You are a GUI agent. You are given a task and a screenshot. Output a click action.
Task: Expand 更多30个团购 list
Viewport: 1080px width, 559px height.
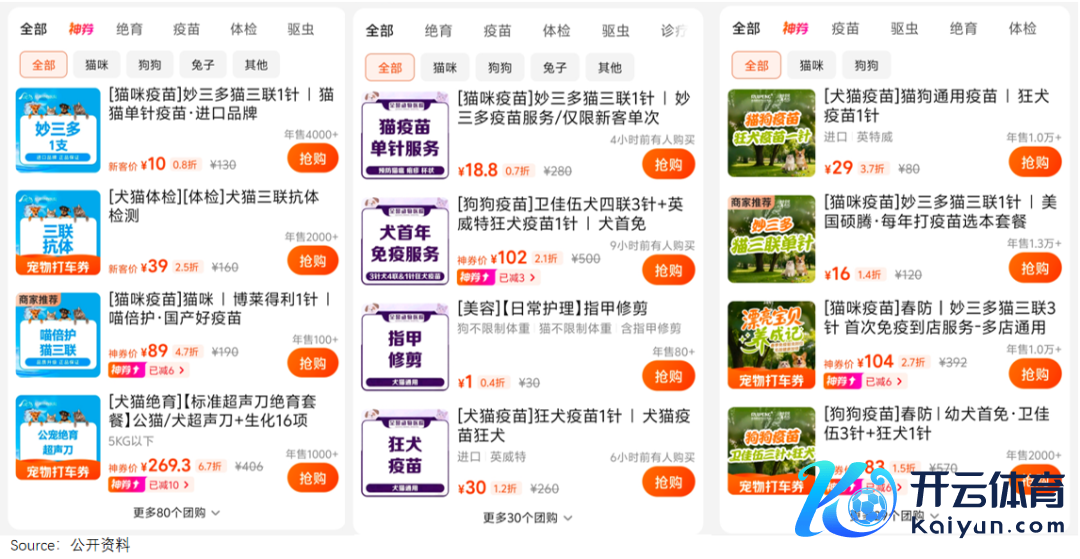coord(527,518)
